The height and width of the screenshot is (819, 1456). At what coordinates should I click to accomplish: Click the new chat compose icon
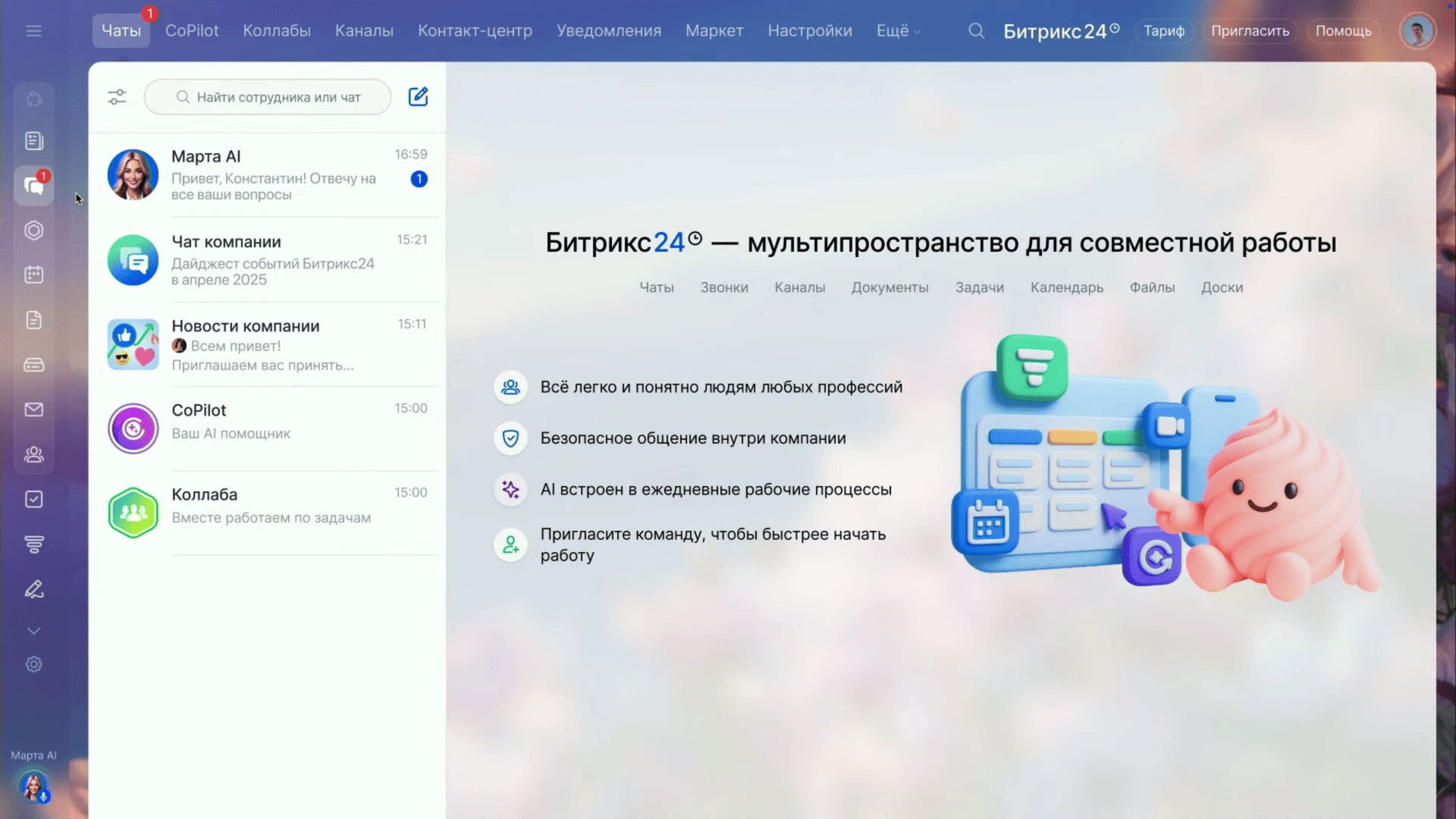tap(418, 96)
